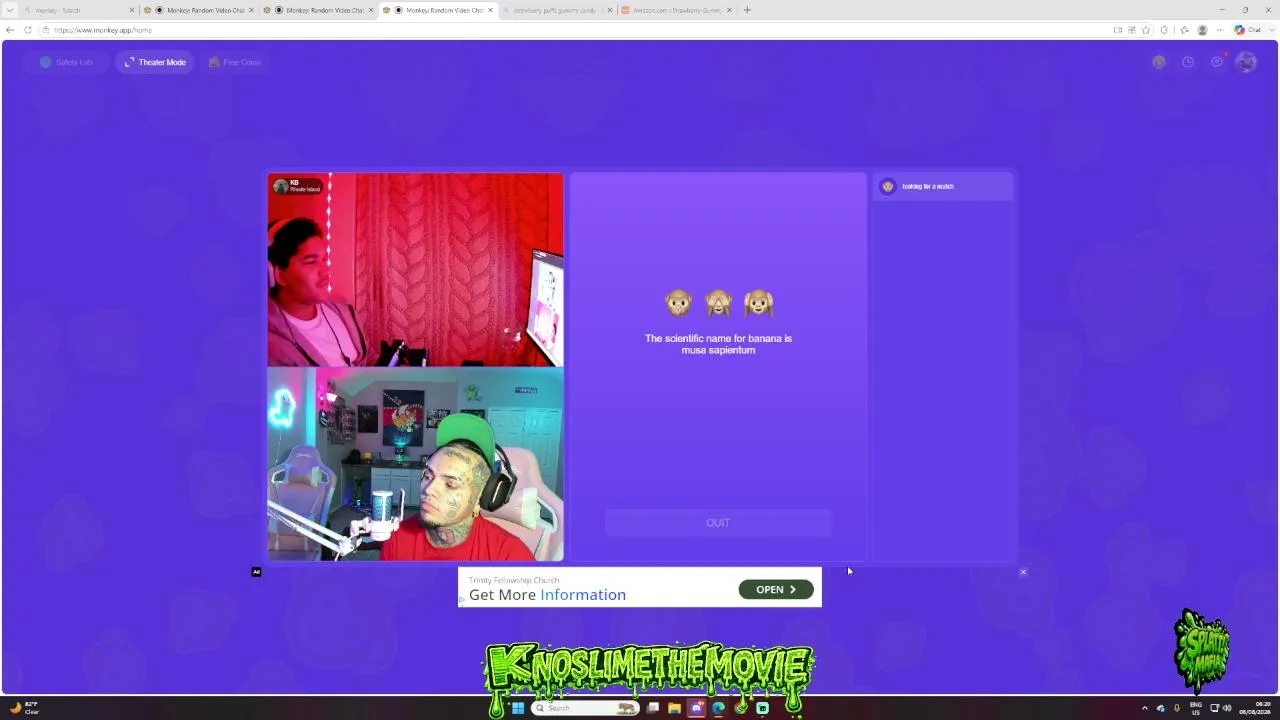The image size is (1280, 720).
Task: Switch the ENG US input language
Action: 1196,708
